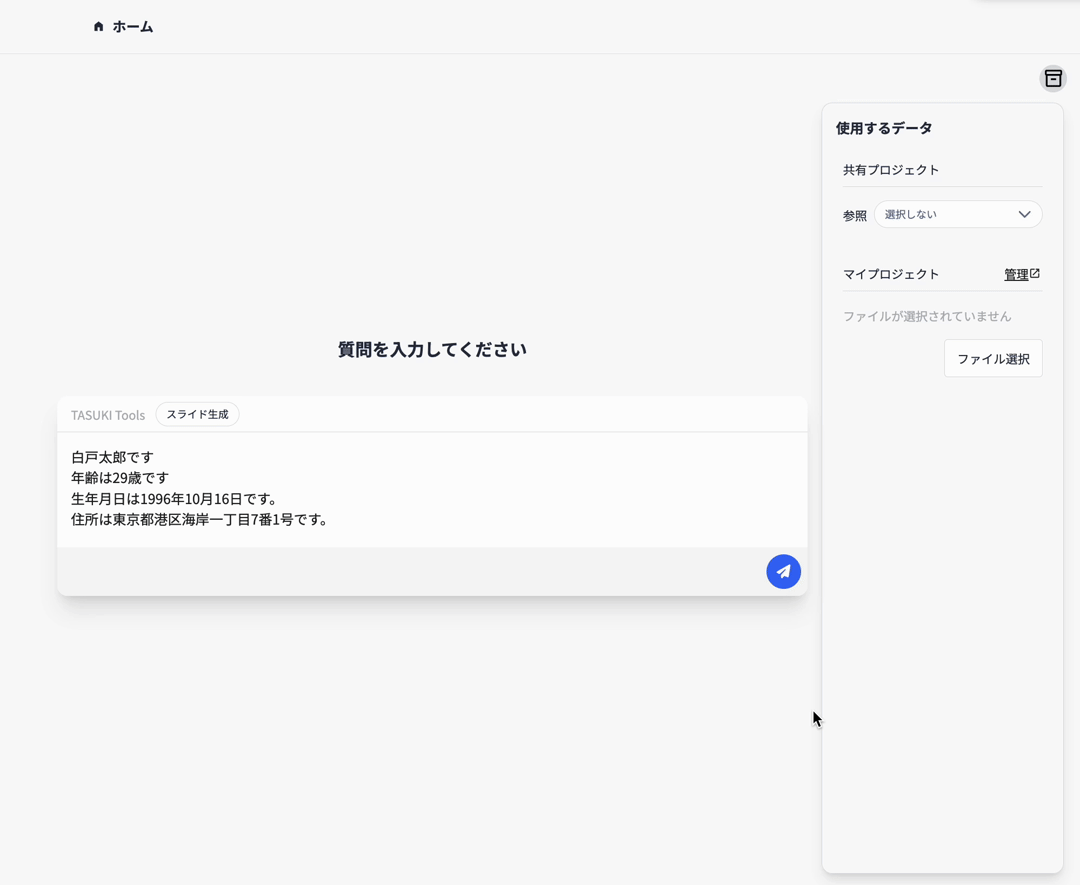Click the ファイルが選択されていません placeholder text
The width and height of the screenshot is (1080, 885).
pyautogui.click(x=926, y=315)
